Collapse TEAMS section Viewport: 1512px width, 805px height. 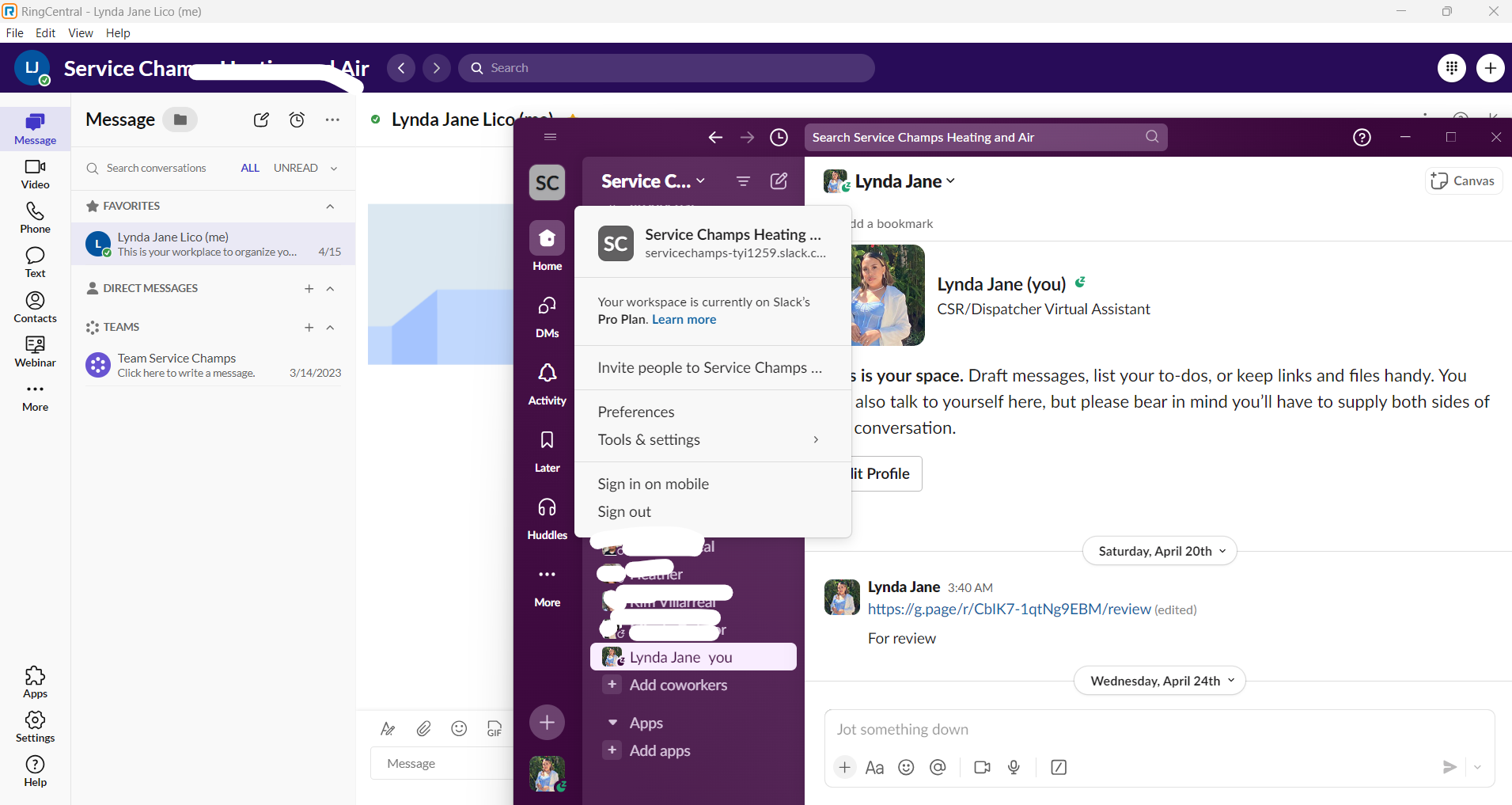(330, 327)
